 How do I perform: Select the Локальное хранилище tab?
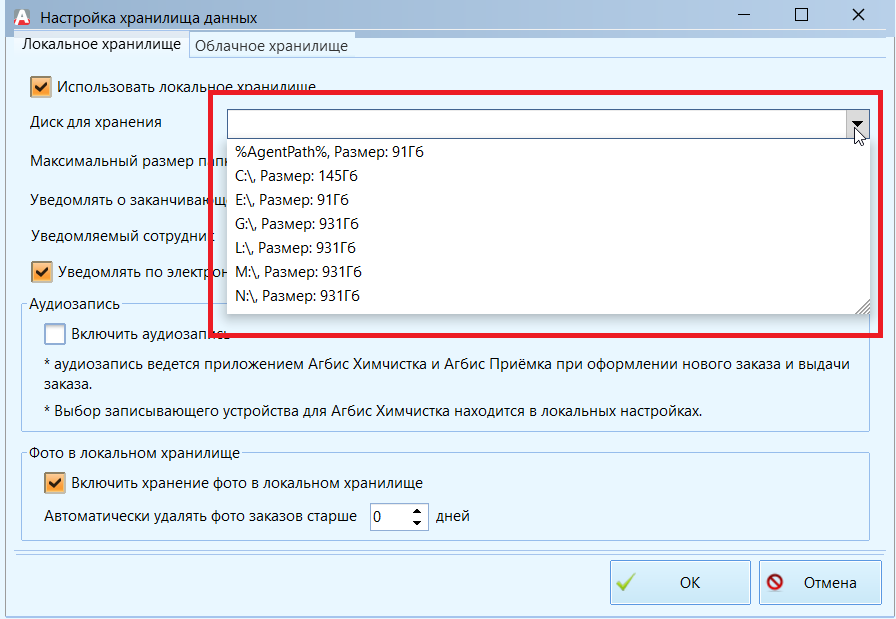(x=101, y=44)
